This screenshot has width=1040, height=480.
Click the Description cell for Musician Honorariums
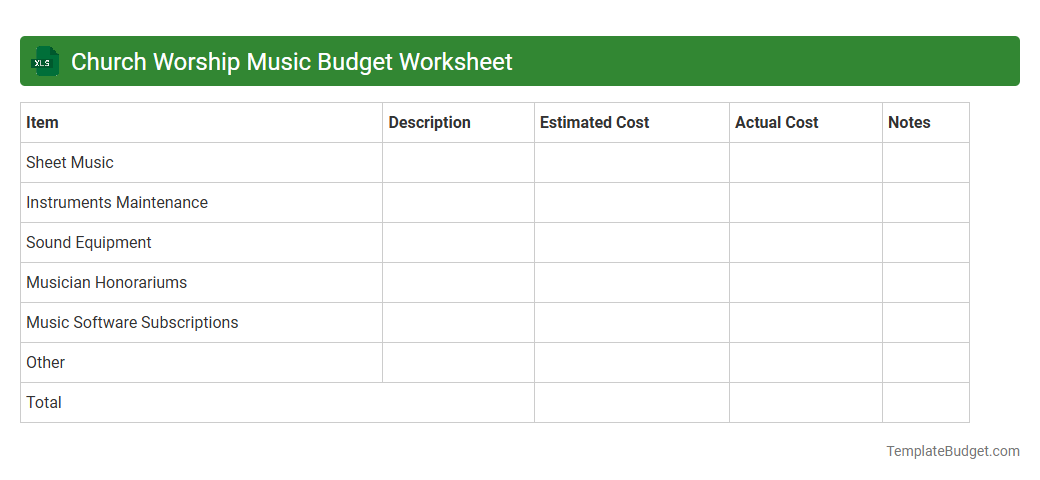(x=458, y=282)
